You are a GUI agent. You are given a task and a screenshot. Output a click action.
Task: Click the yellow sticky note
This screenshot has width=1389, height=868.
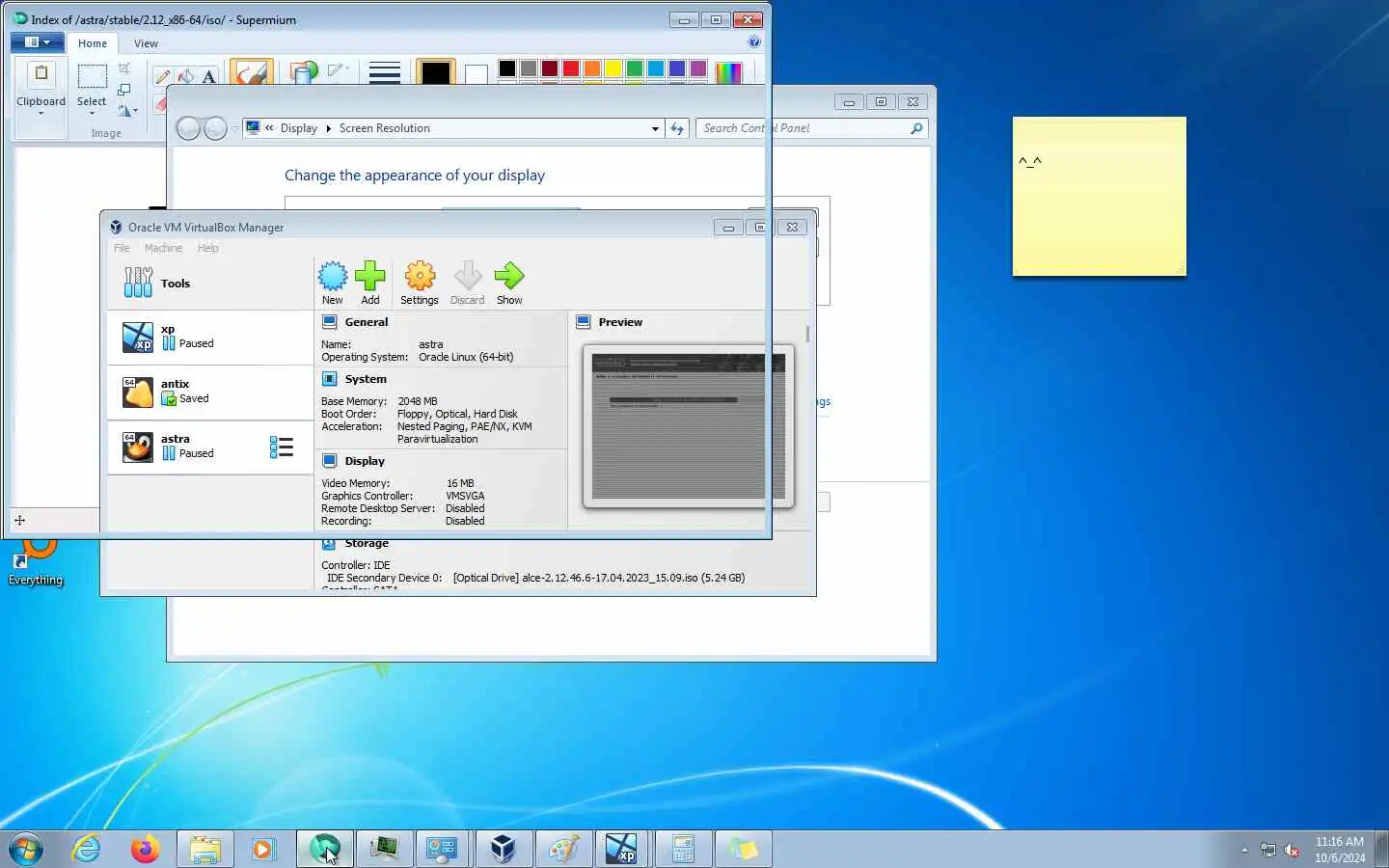[x=1100, y=196]
